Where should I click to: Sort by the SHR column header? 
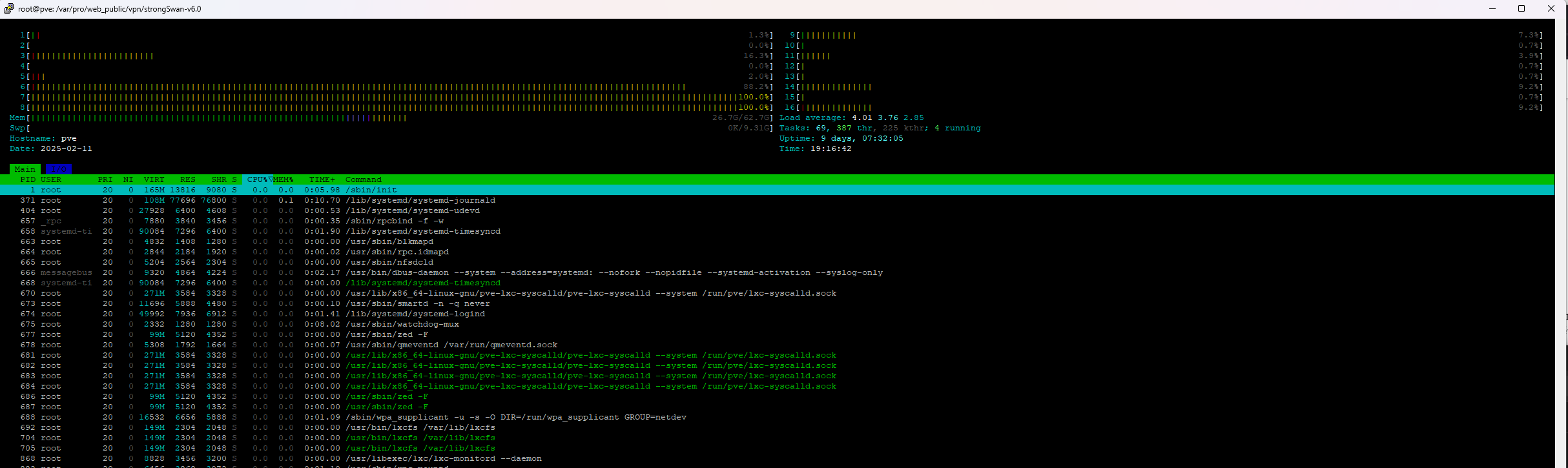click(x=219, y=179)
